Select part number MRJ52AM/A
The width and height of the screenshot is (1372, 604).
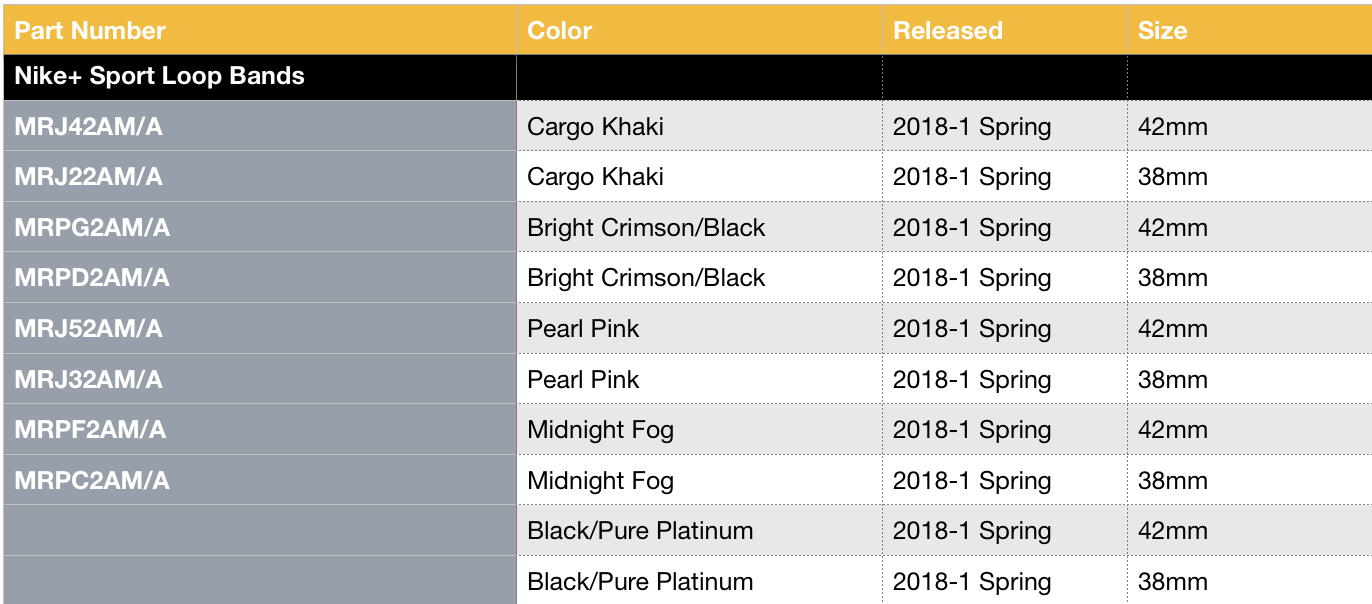click(88, 329)
